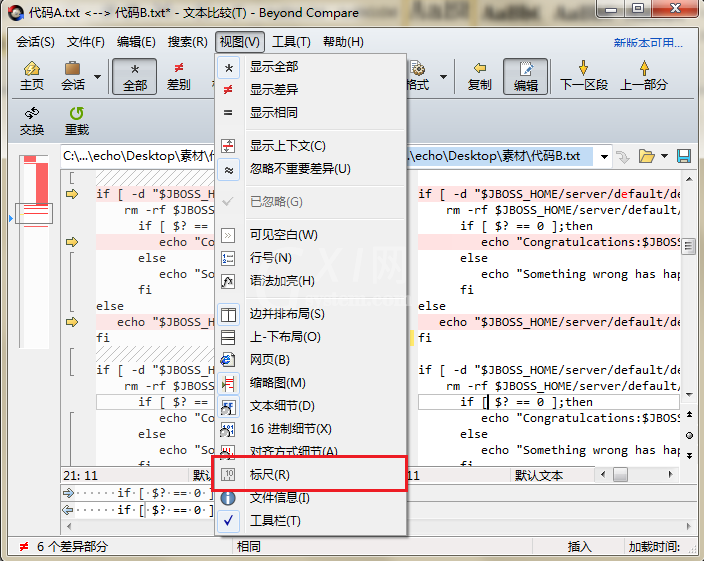Toggle the 全部 show-all toolbar button

135,76
